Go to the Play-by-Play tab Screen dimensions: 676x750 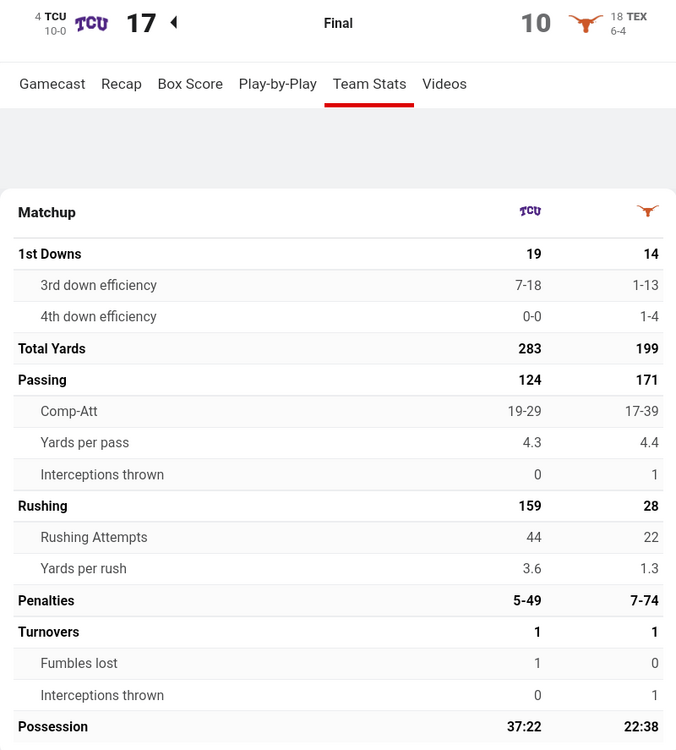[277, 84]
